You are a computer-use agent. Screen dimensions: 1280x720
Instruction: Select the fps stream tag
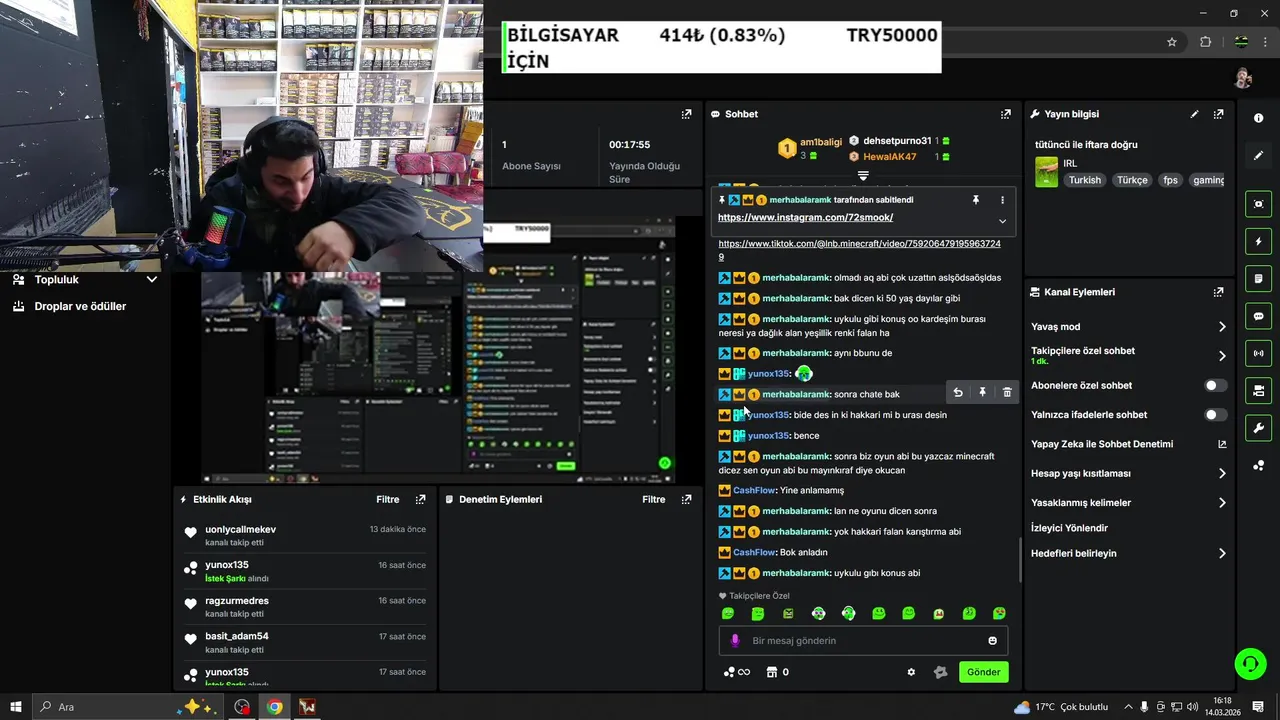pos(1171,180)
